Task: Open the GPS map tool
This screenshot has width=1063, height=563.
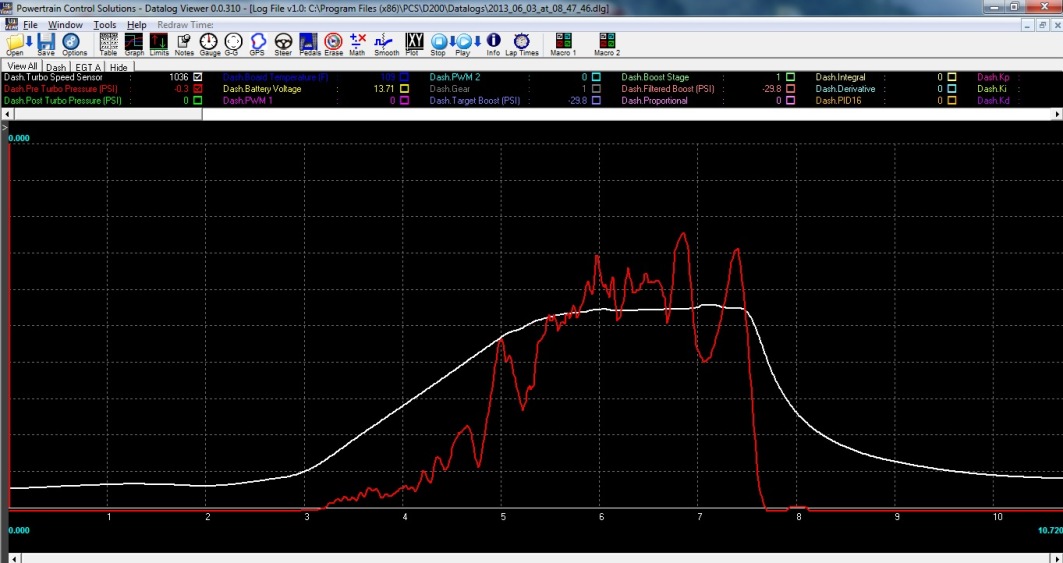Action: tap(257, 44)
